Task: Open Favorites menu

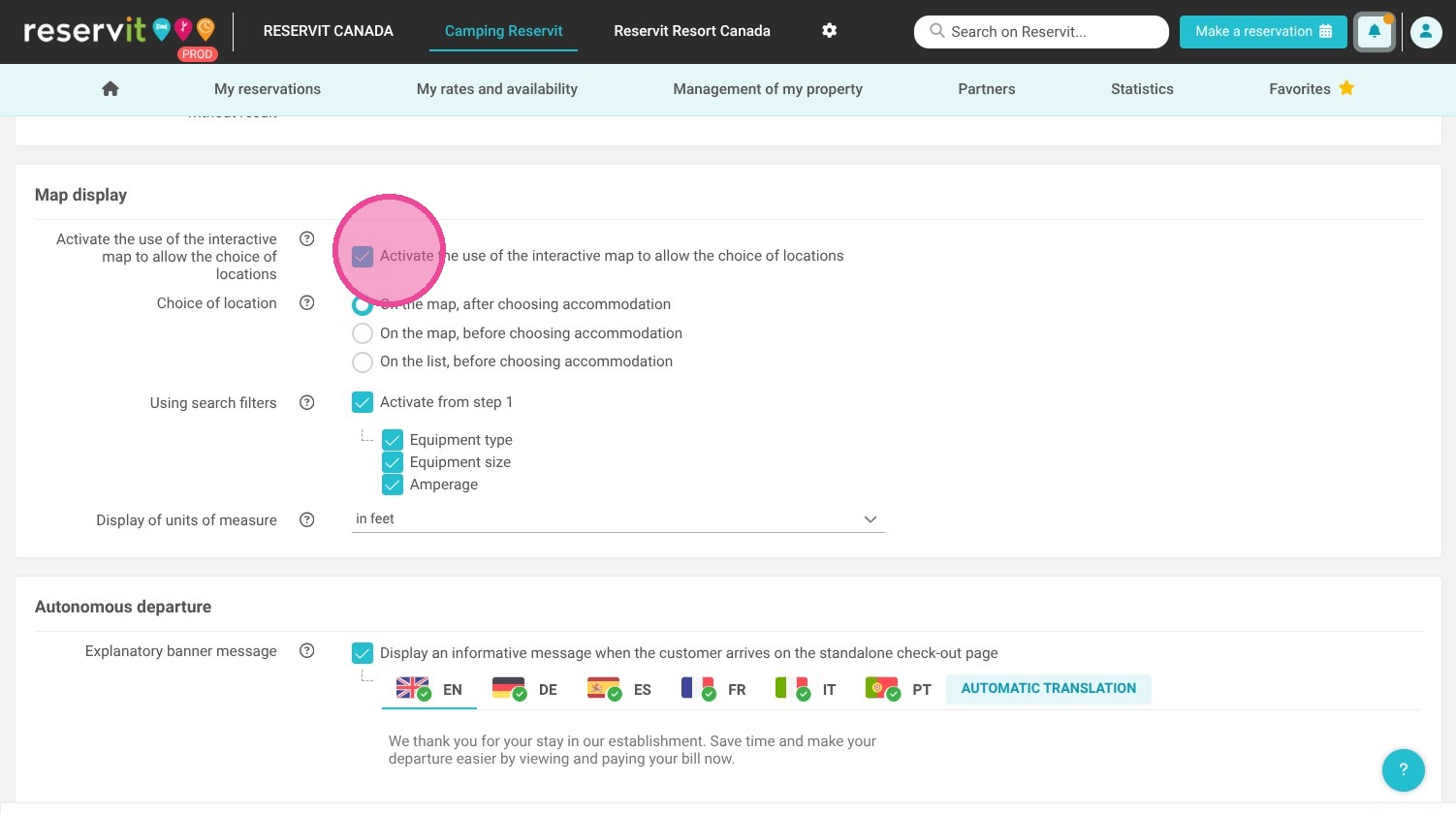Action: [1311, 88]
